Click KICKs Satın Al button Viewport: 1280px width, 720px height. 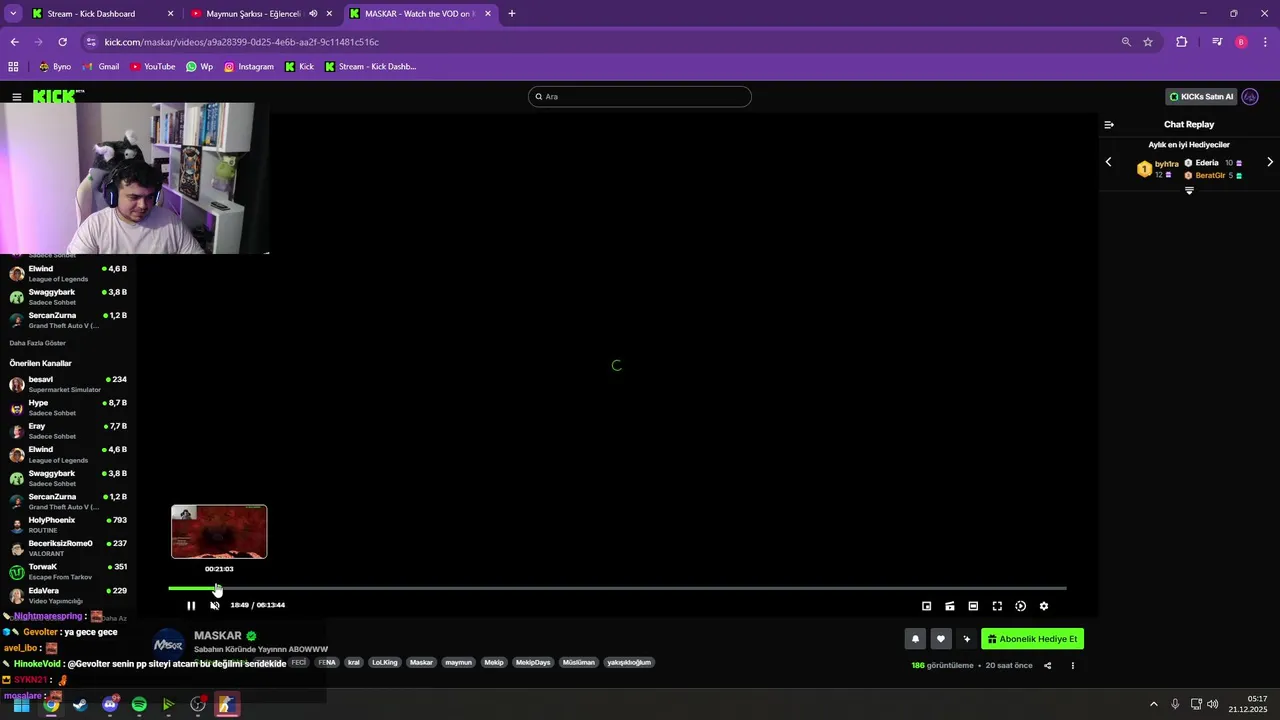1202,97
